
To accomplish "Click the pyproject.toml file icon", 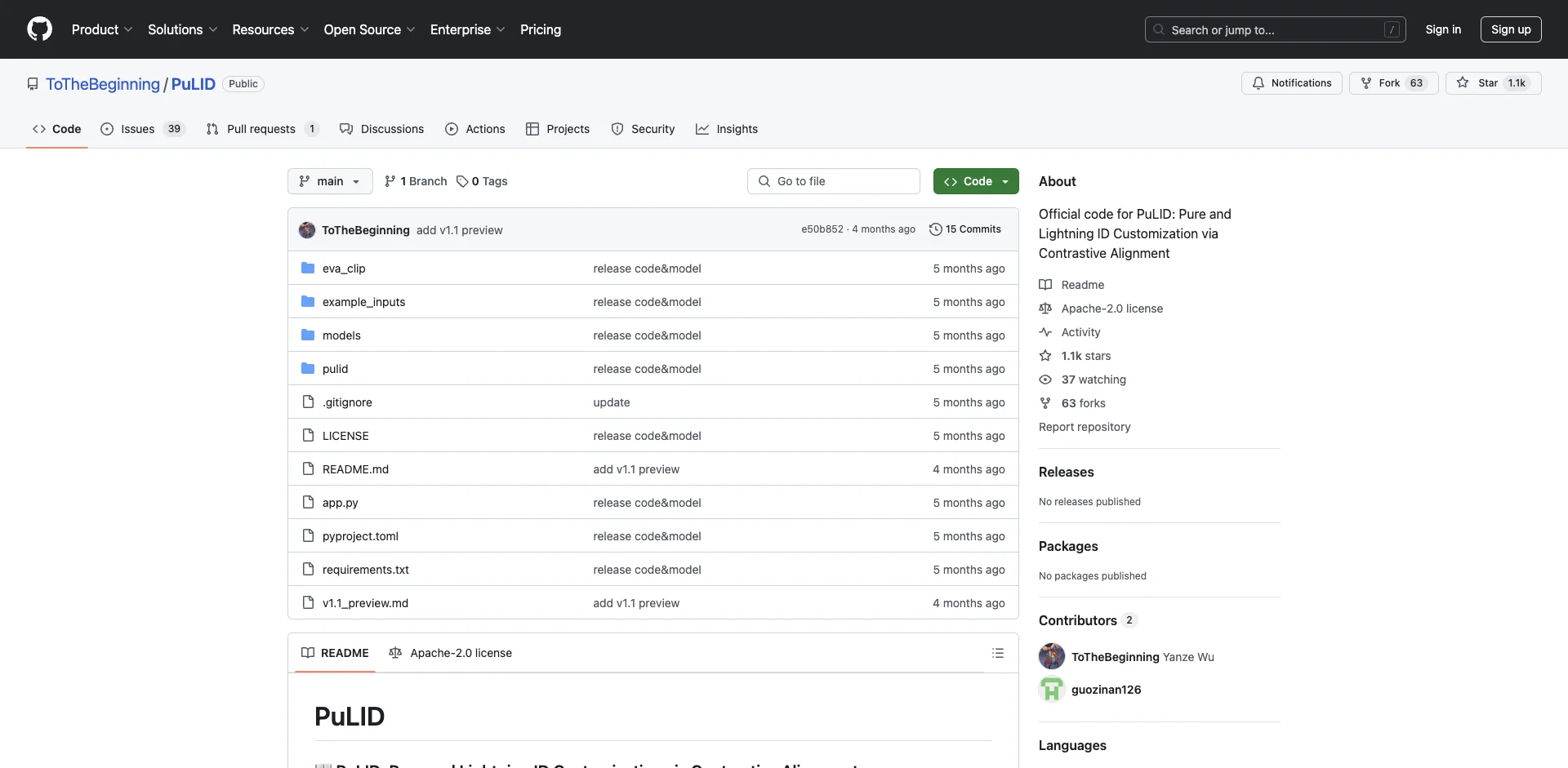I will (308, 535).
